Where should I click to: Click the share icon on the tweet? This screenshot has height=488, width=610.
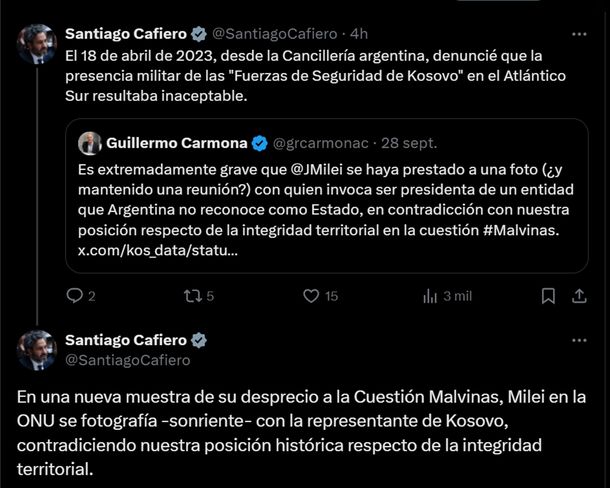tap(579, 295)
